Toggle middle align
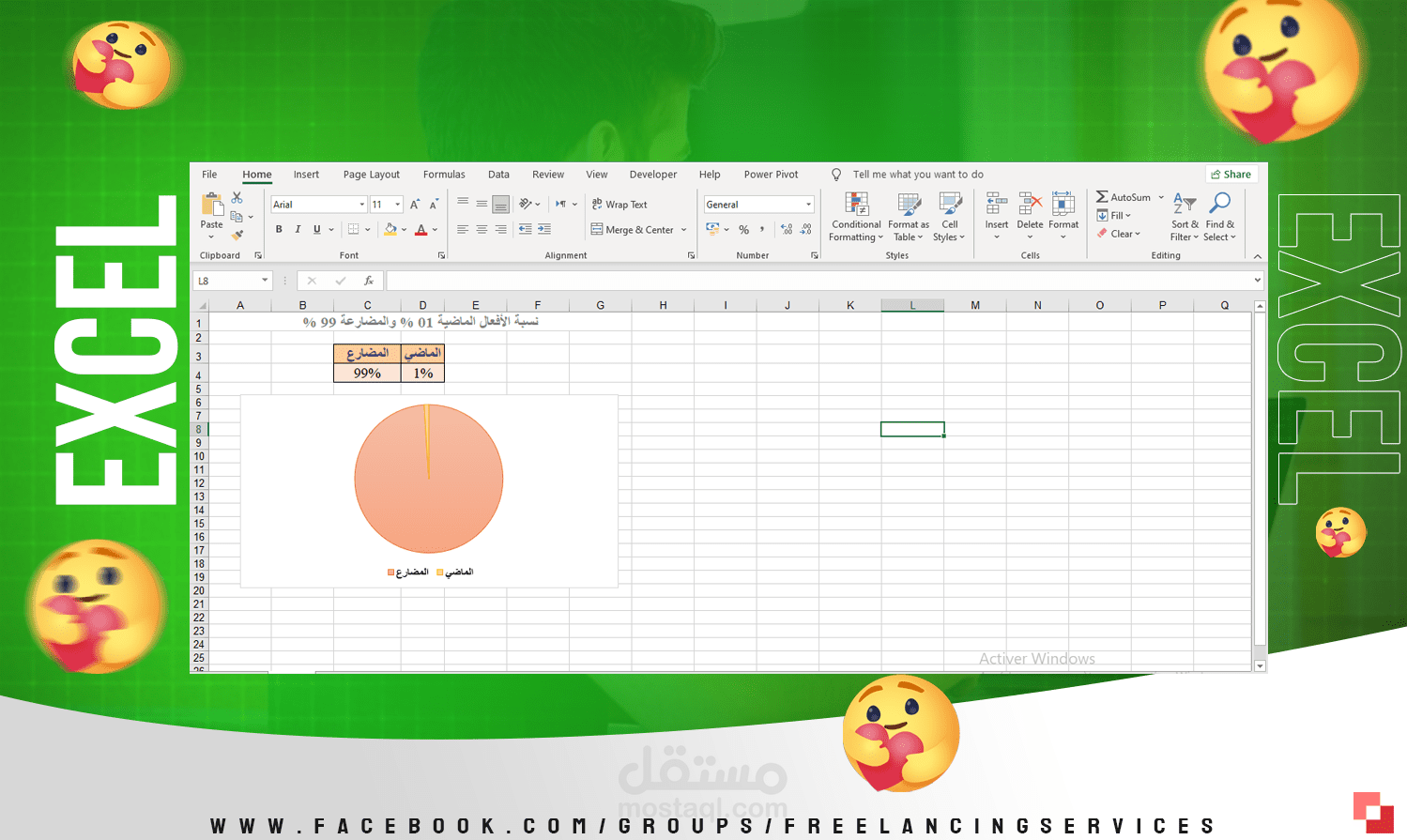 click(x=482, y=204)
